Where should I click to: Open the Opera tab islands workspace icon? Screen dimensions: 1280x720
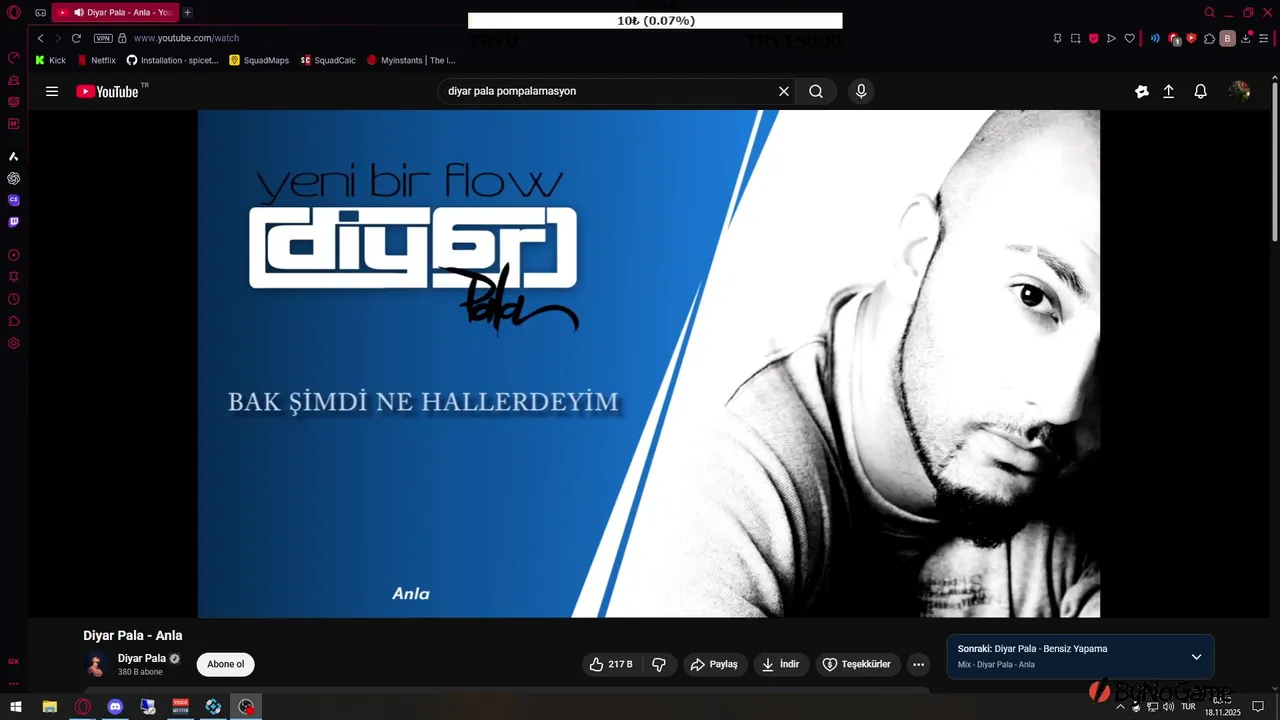[40, 13]
